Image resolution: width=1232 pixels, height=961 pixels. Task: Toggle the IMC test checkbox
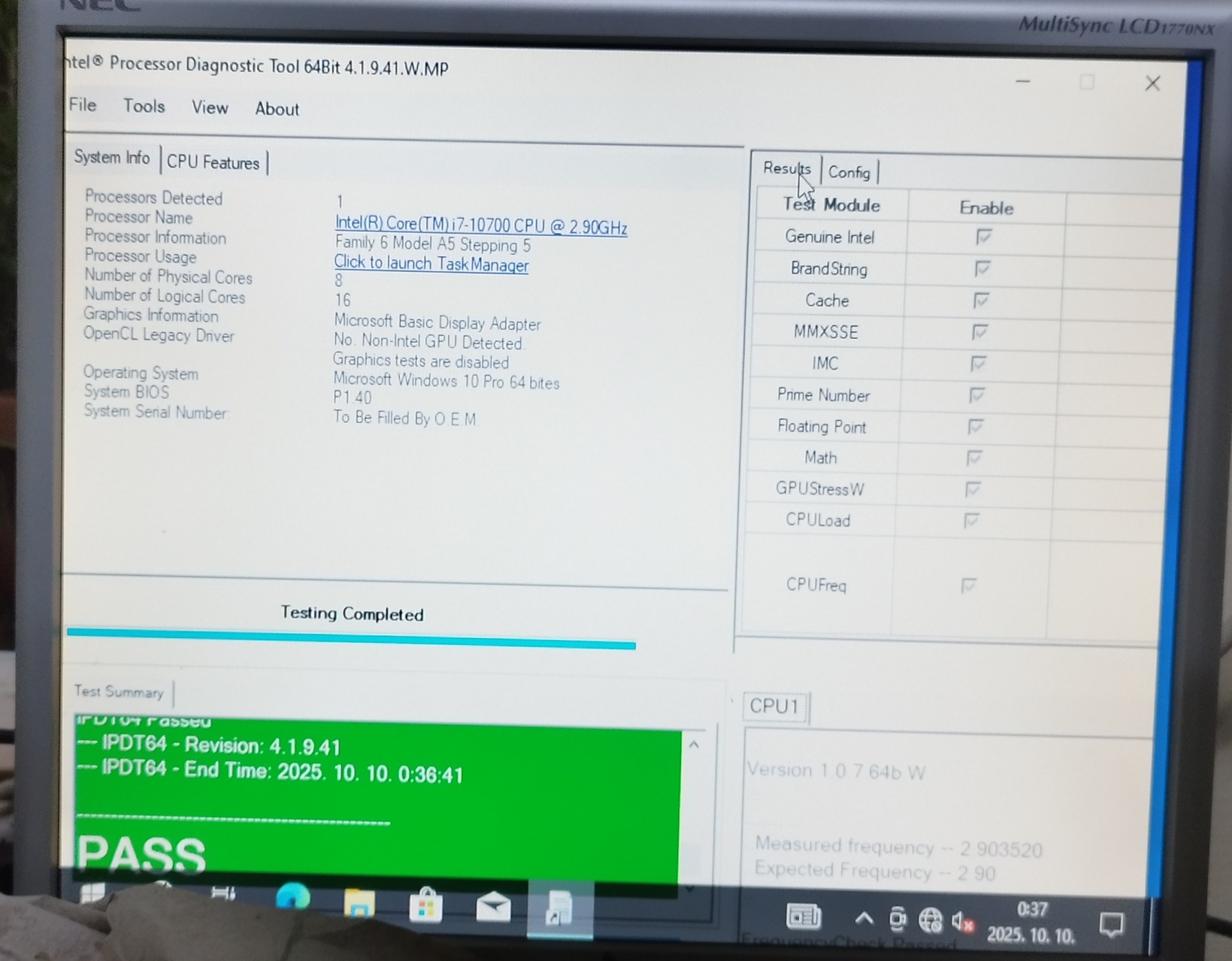coord(977,364)
